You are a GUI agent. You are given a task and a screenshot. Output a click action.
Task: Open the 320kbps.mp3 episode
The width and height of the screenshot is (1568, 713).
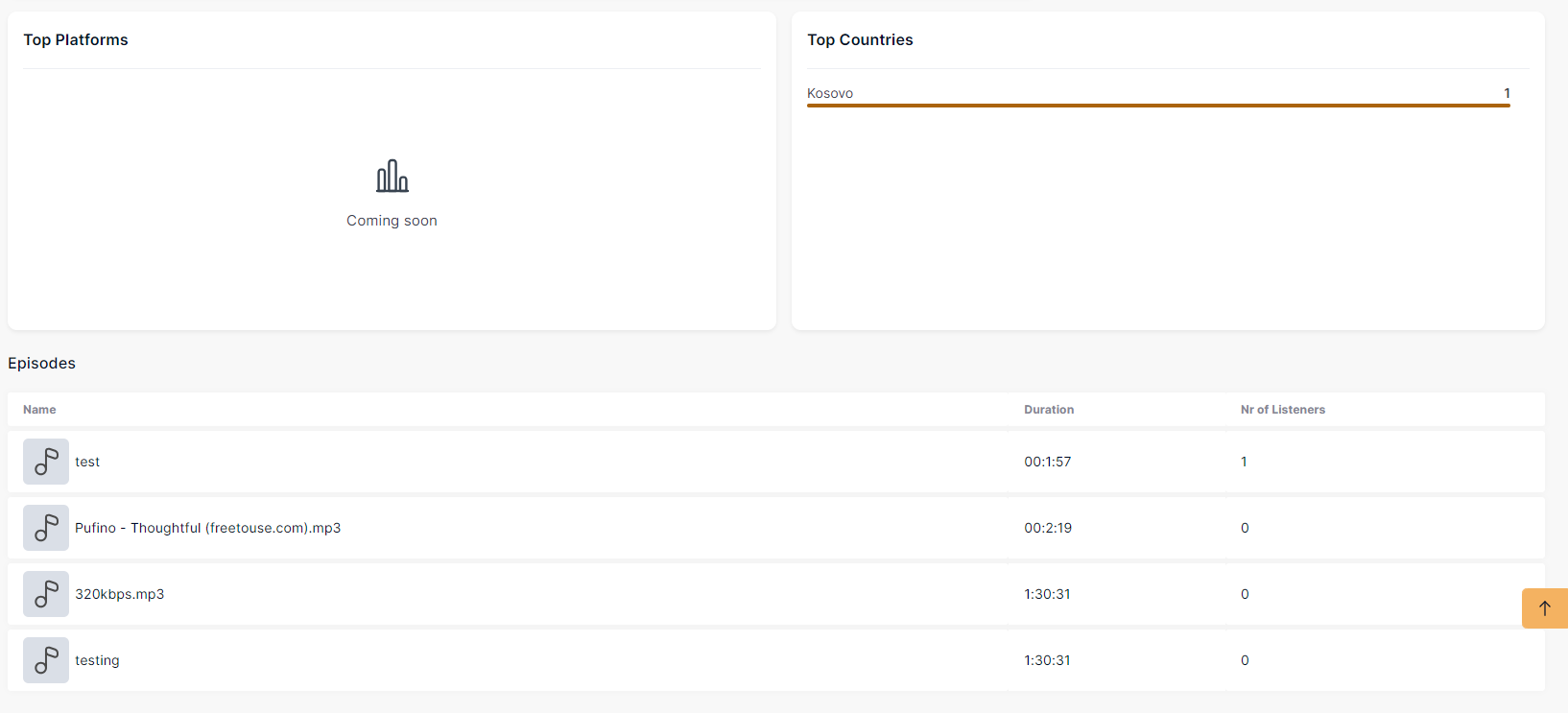point(120,594)
